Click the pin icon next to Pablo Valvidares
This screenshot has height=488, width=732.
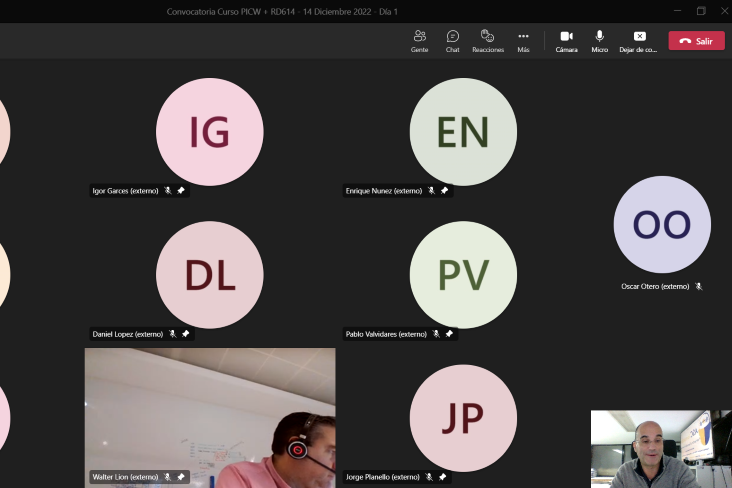(x=449, y=334)
